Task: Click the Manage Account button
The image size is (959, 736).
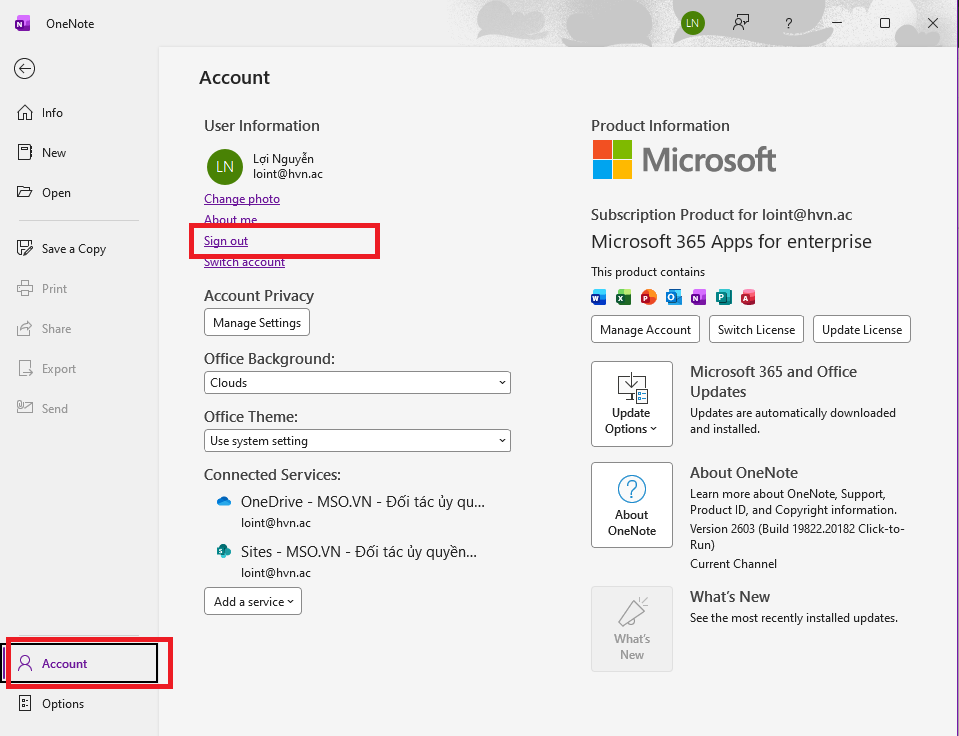Action: click(x=645, y=329)
